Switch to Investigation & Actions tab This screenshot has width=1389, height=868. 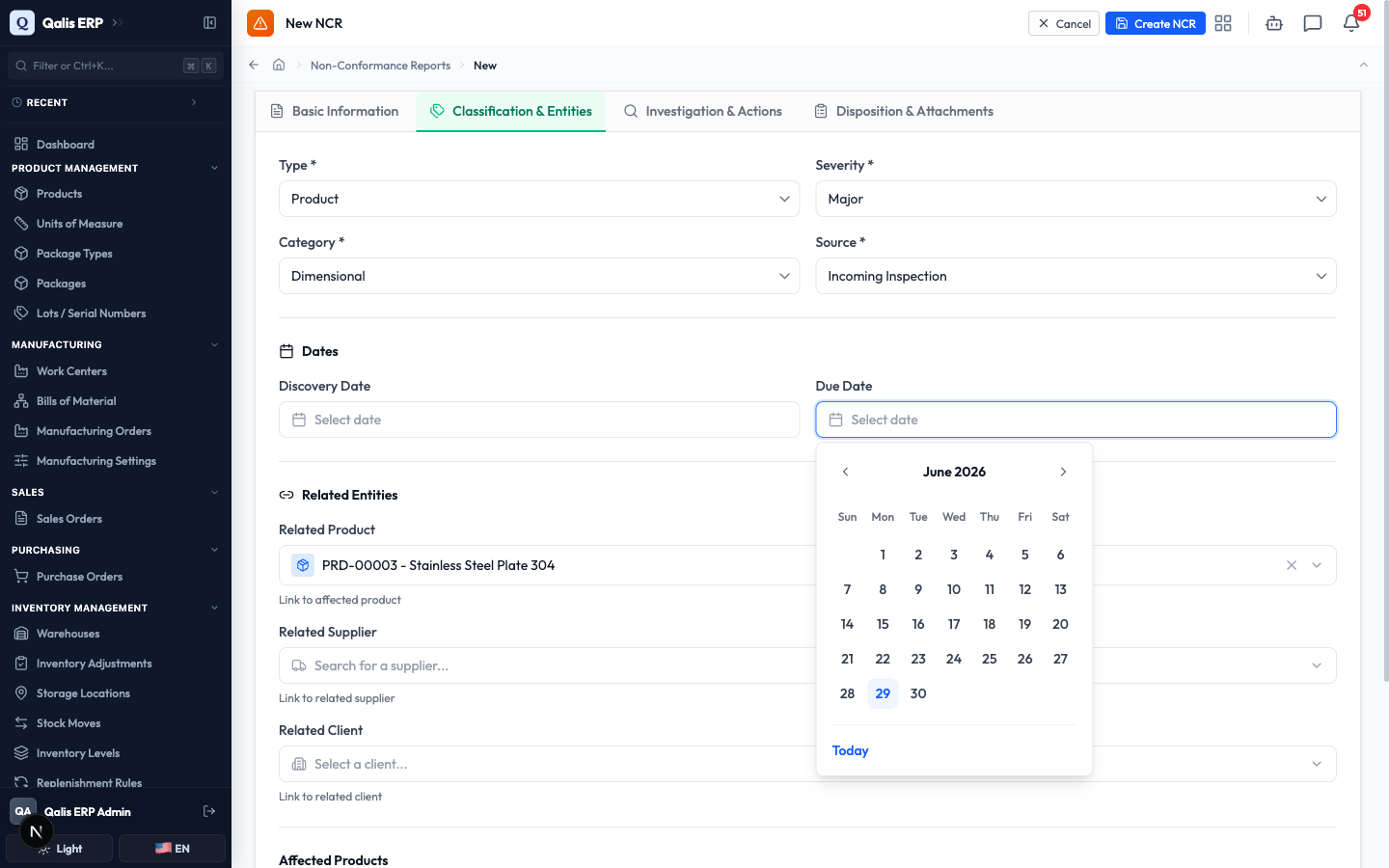pyautogui.click(x=703, y=111)
